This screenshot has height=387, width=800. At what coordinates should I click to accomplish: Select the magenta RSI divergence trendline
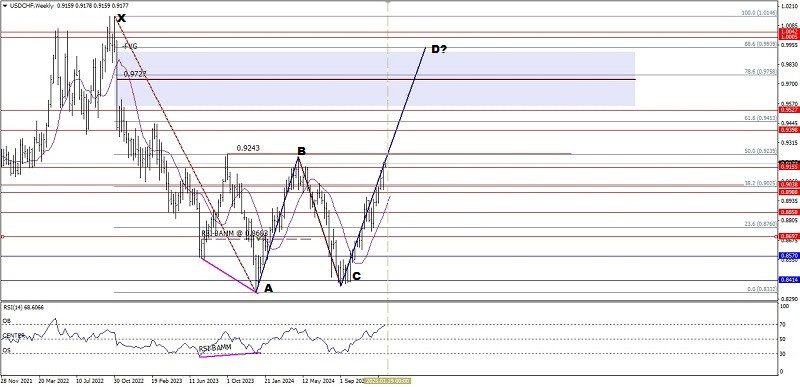pyautogui.click(x=230, y=354)
